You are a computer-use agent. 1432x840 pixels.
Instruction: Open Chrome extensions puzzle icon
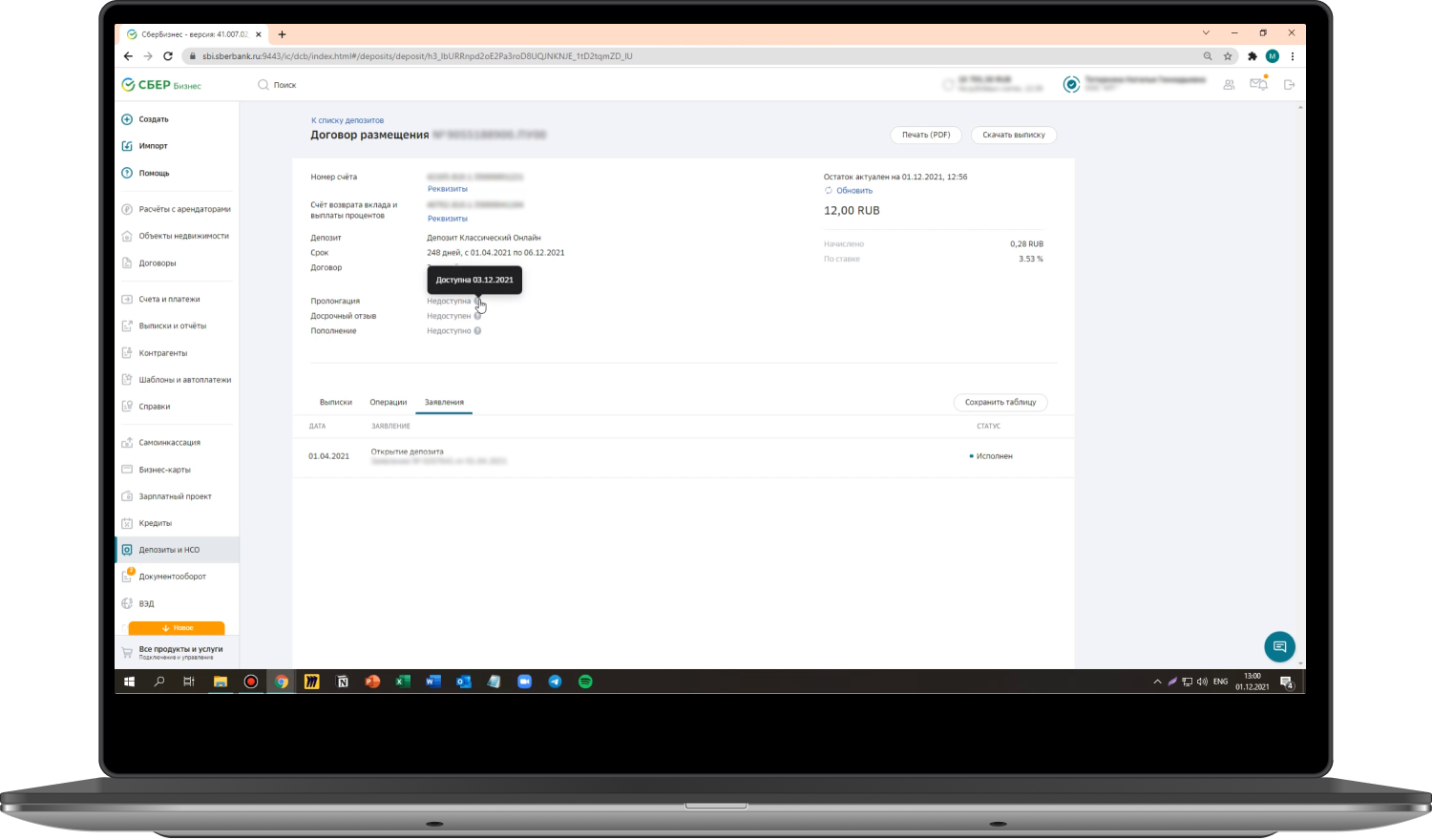[1253, 56]
